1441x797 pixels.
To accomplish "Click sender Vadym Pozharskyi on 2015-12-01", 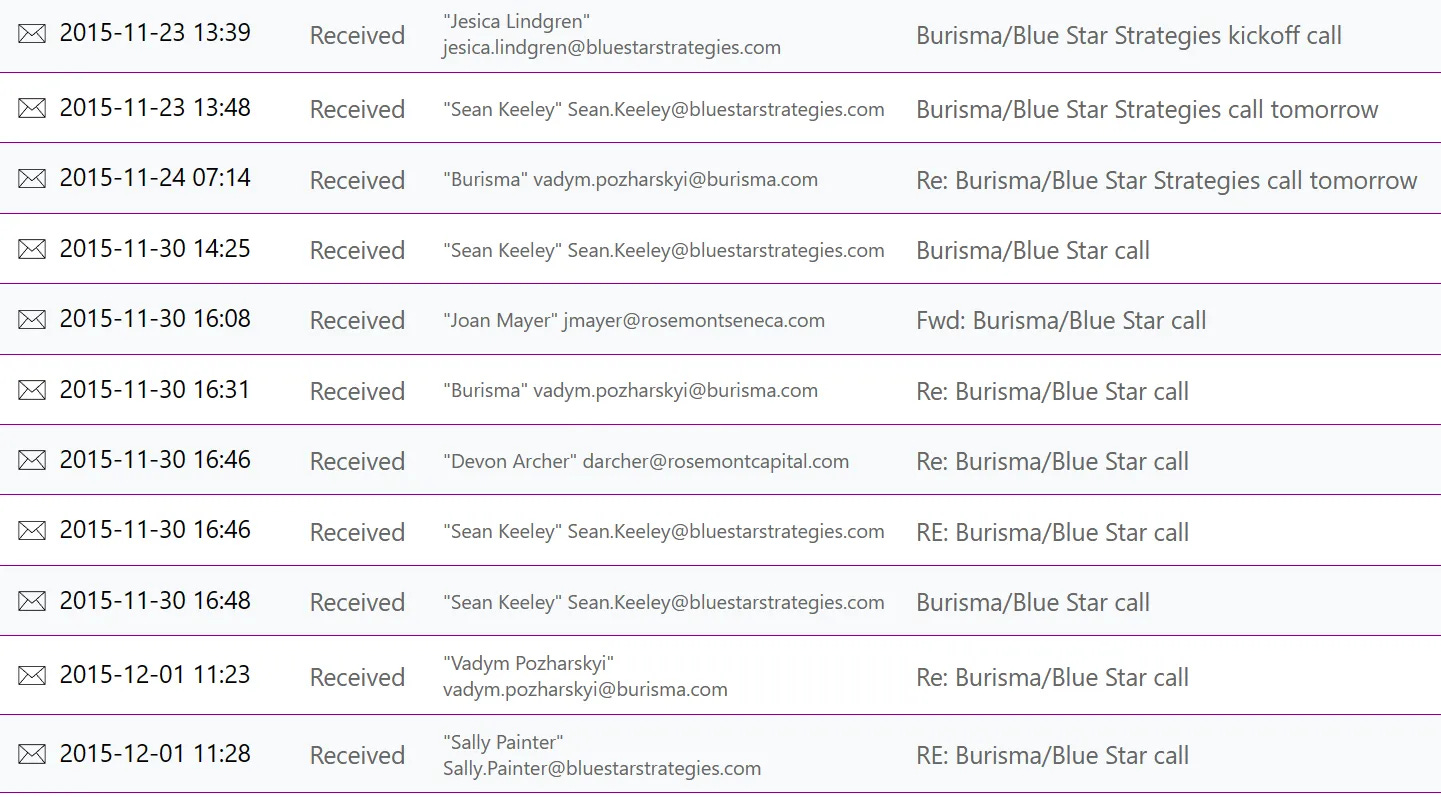I will coord(585,676).
